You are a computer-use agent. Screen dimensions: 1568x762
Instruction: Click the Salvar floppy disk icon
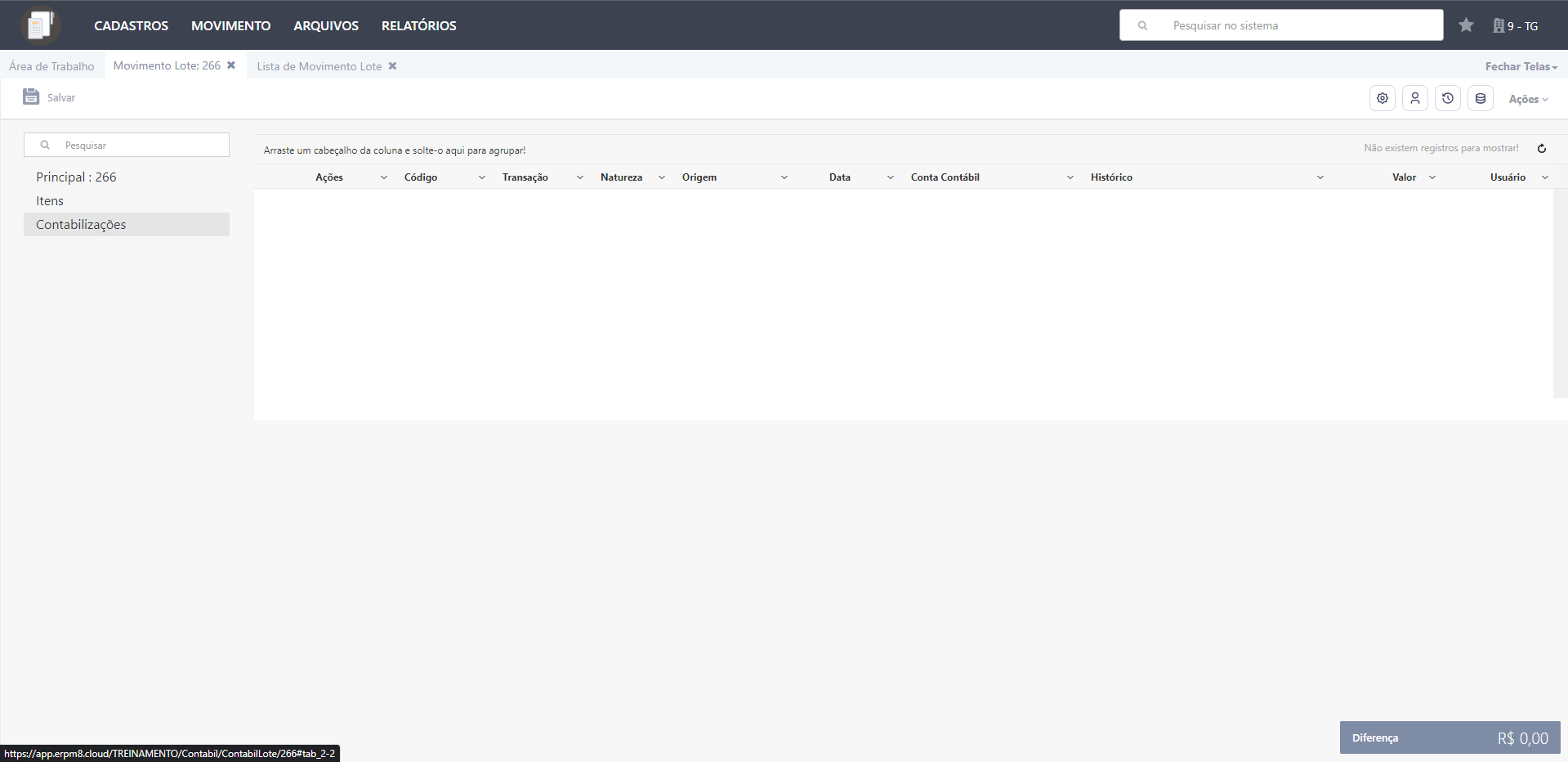coord(31,96)
